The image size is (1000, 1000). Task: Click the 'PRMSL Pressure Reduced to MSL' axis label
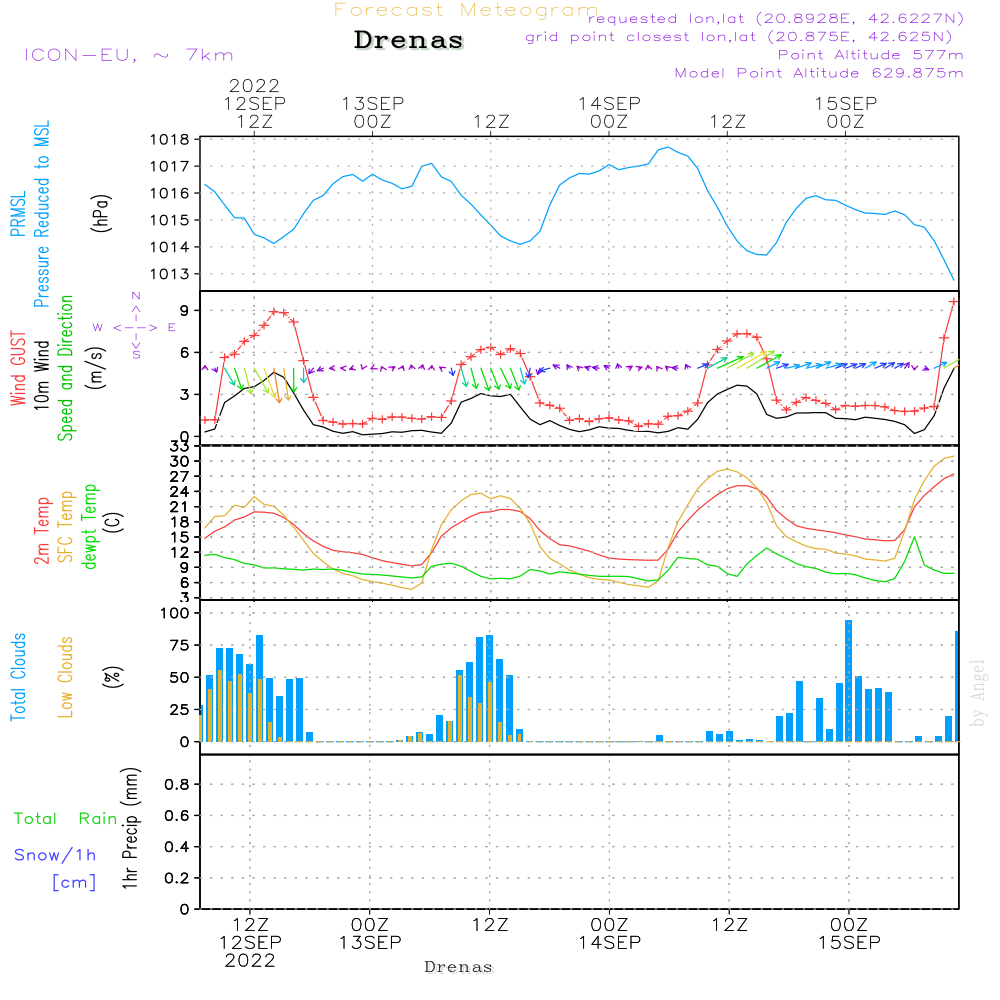pyautogui.click(x=30, y=214)
